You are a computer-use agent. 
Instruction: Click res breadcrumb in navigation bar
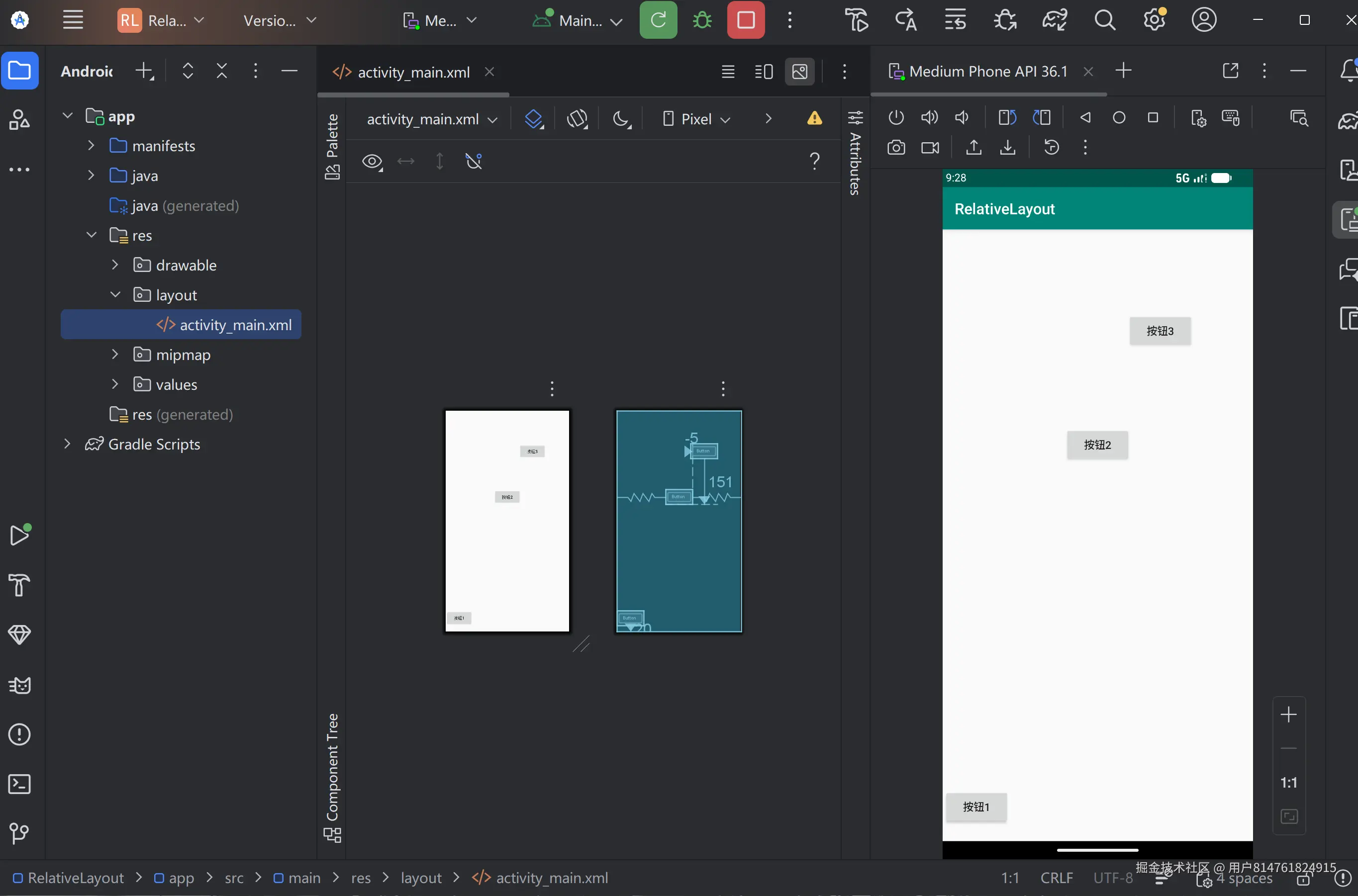point(361,878)
